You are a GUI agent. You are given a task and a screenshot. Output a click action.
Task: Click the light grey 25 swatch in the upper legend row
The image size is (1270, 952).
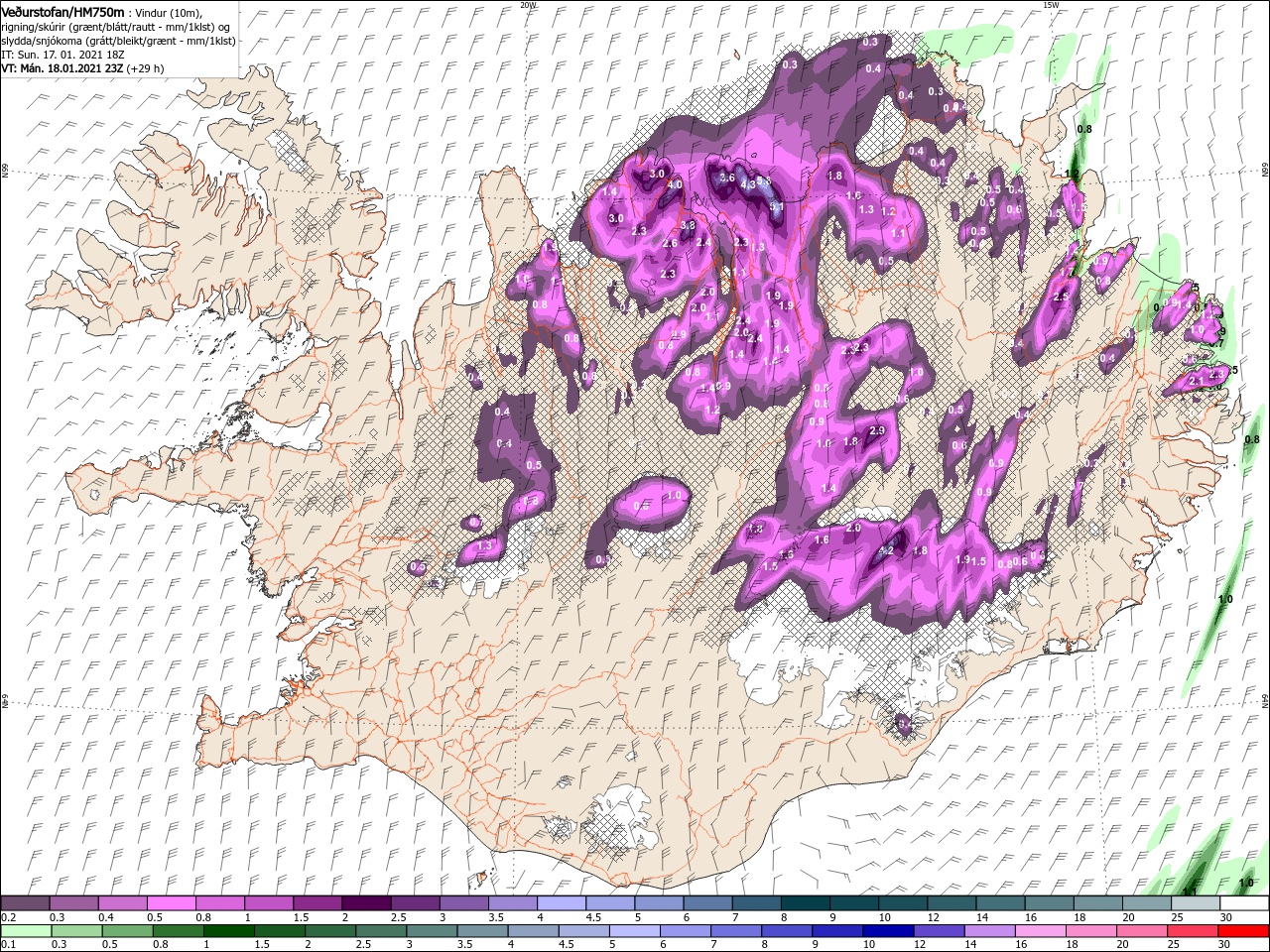pyautogui.click(x=1196, y=902)
